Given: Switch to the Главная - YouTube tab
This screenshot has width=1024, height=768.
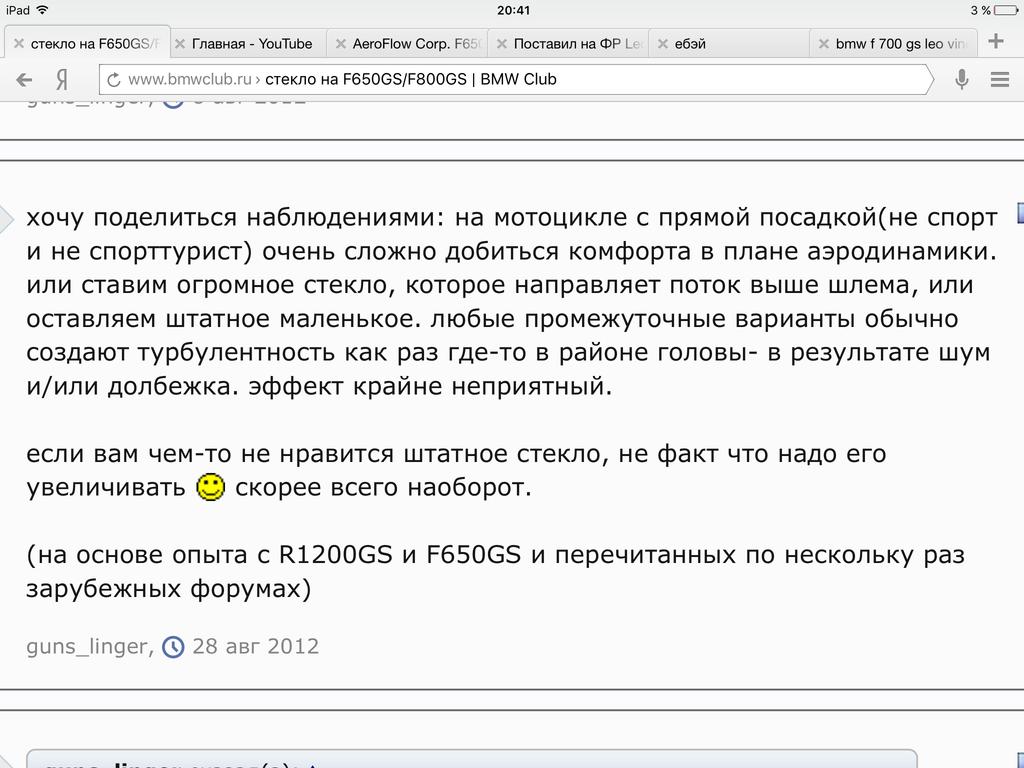Looking at the screenshot, I should pos(252,44).
